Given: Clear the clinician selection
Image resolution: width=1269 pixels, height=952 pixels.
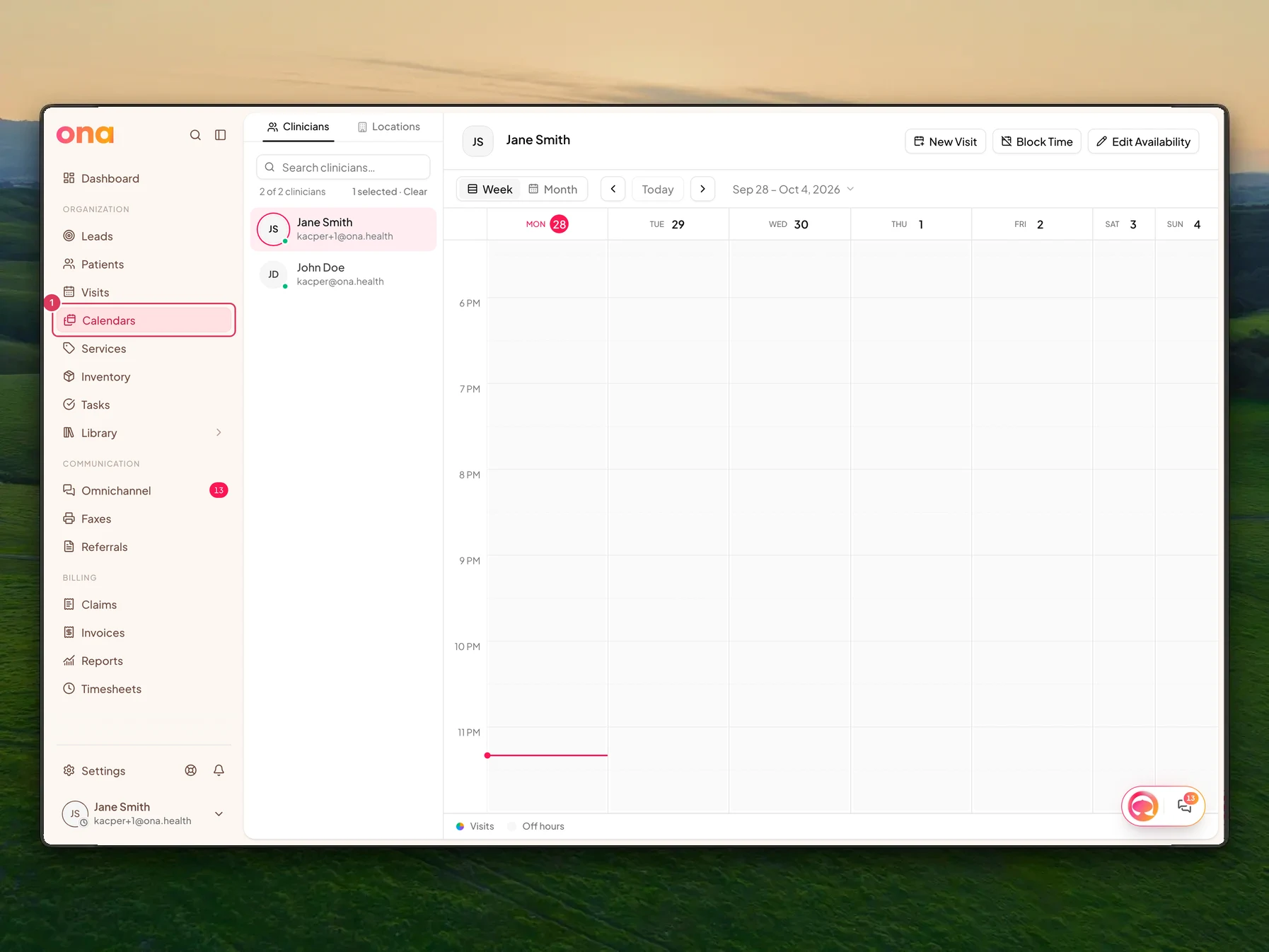Looking at the screenshot, I should pos(415,192).
